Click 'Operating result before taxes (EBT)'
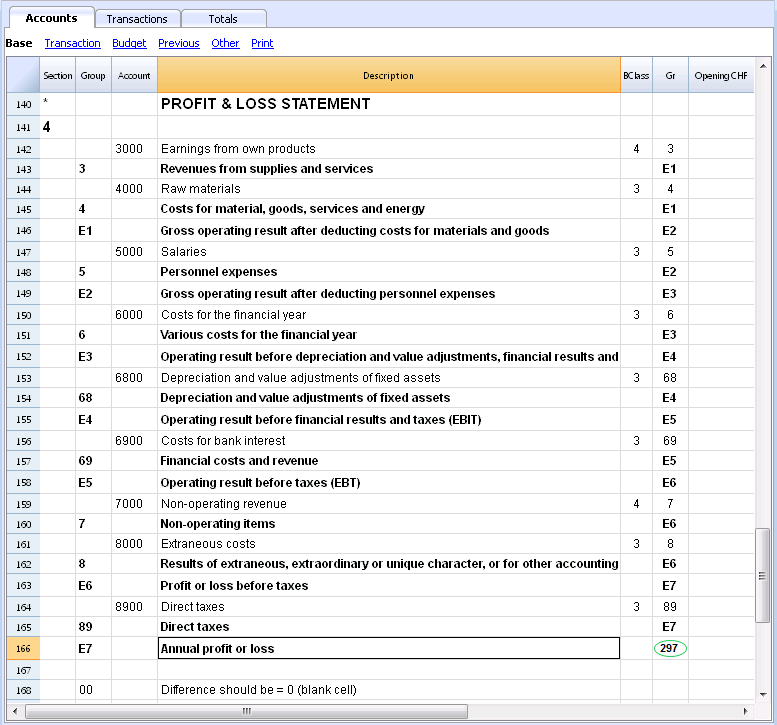 pos(389,483)
